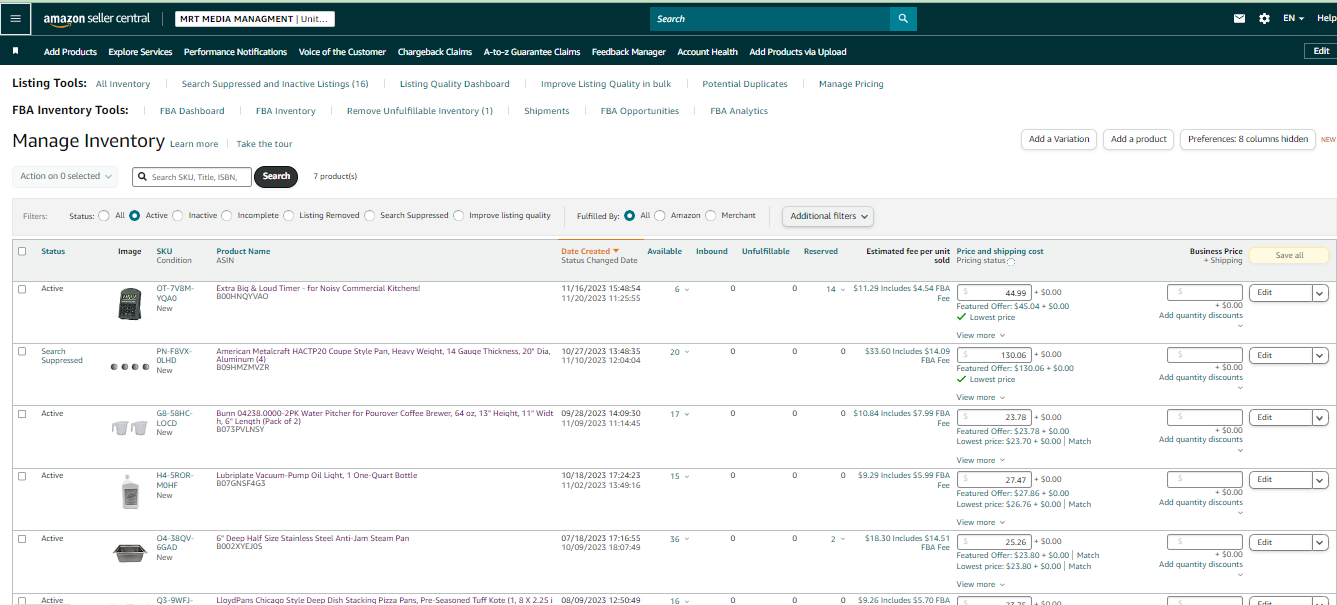This screenshot has height=605, width=1337.
Task: Click the price field showing 44.99
Action: pos(994,293)
